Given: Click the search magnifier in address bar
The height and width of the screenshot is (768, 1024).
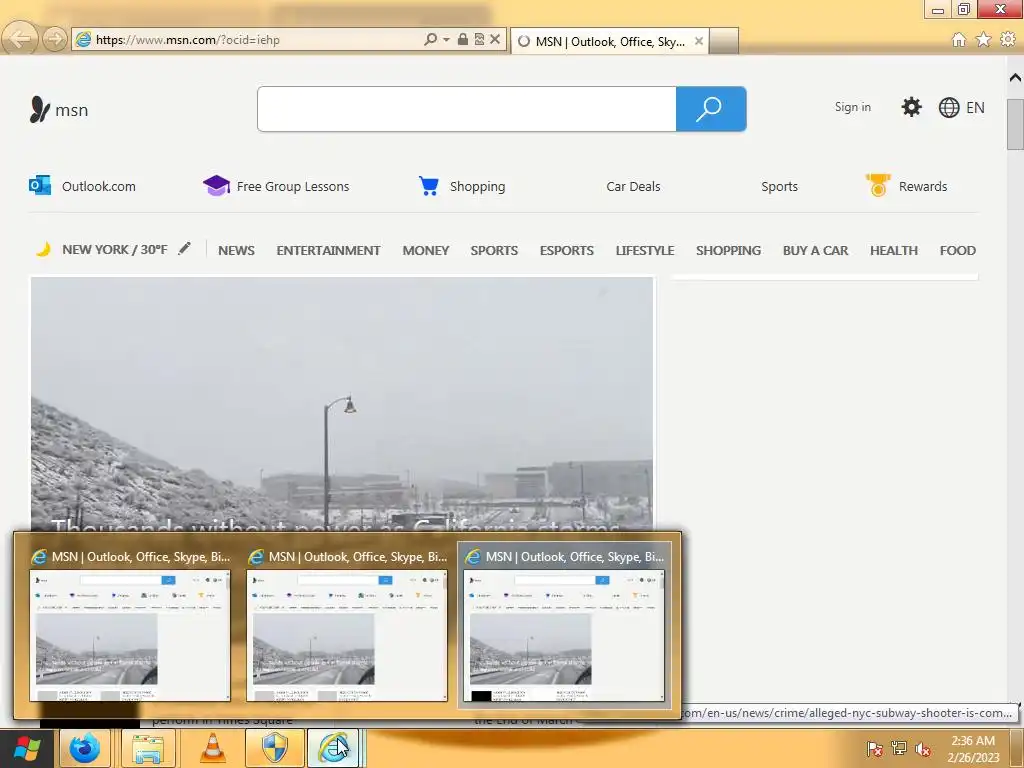Looking at the screenshot, I should tap(430, 39).
